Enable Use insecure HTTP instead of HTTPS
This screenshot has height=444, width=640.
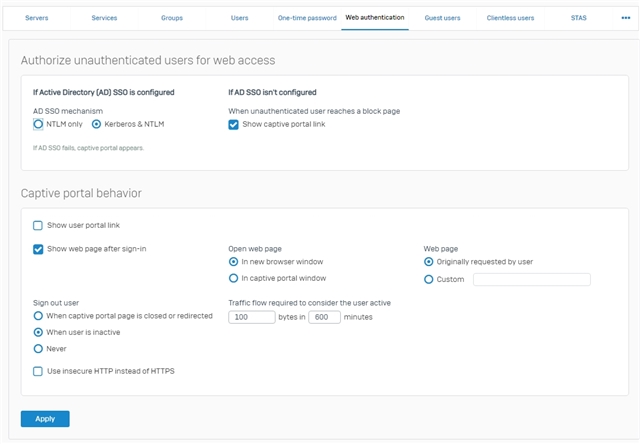click(x=38, y=371)
